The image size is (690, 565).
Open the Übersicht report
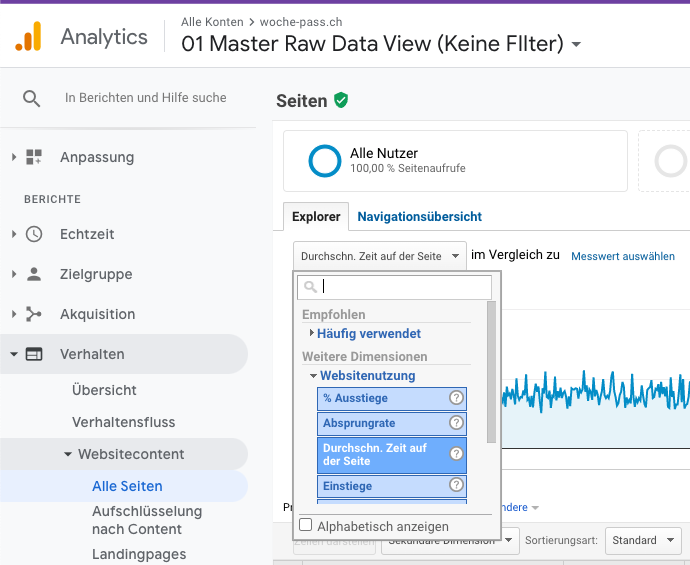click(x=104, y=390)
